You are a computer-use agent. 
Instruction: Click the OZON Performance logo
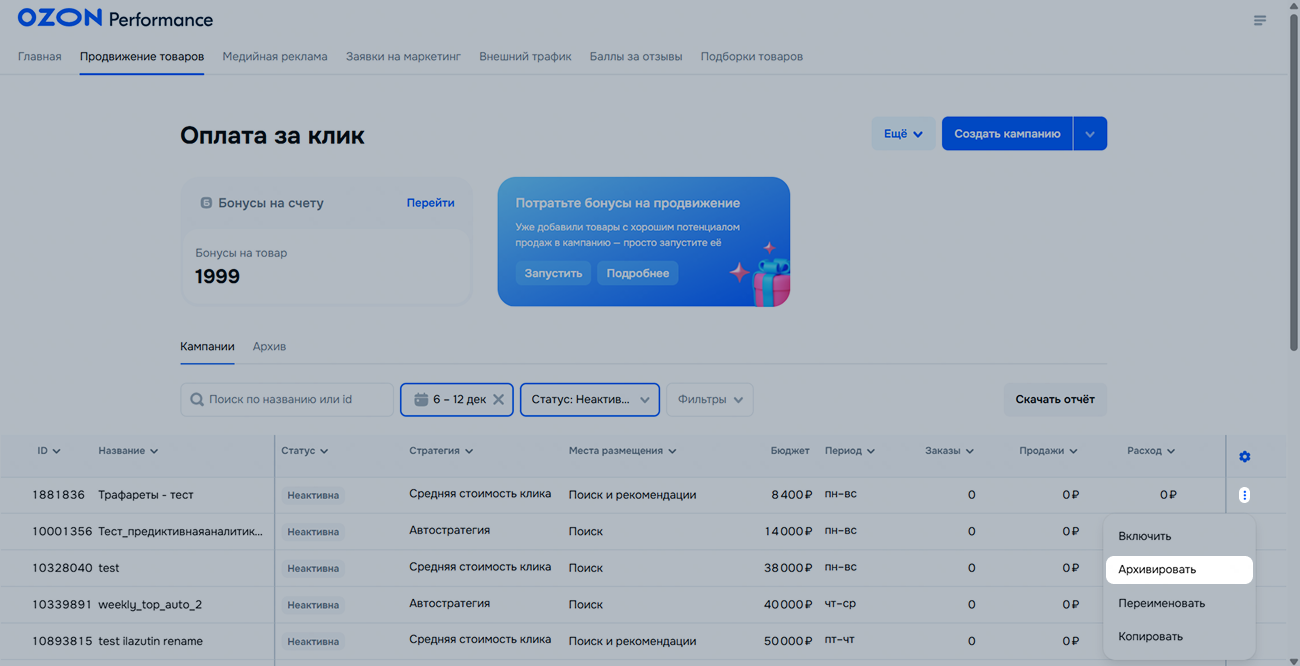[x=115, y=19]
